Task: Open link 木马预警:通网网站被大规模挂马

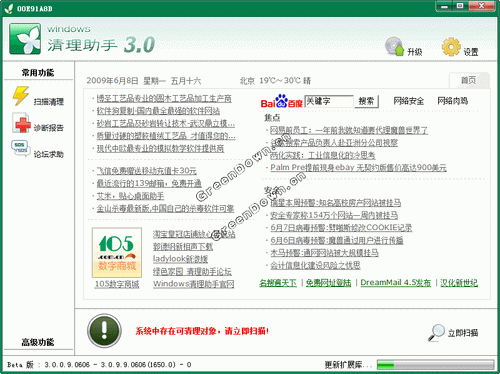Action: (324, 253)
